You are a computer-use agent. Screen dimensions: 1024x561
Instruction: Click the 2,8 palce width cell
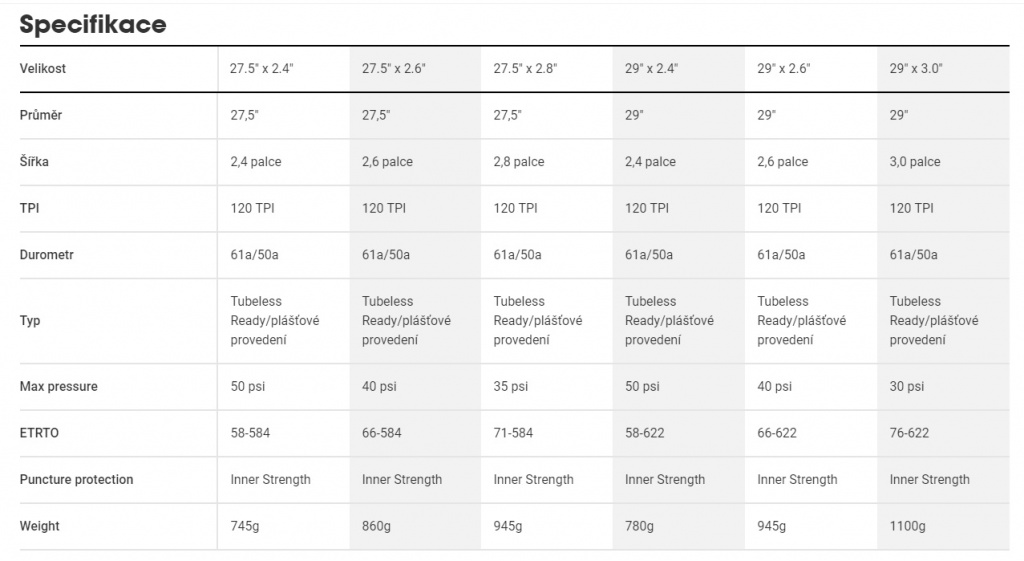(519, 162)
